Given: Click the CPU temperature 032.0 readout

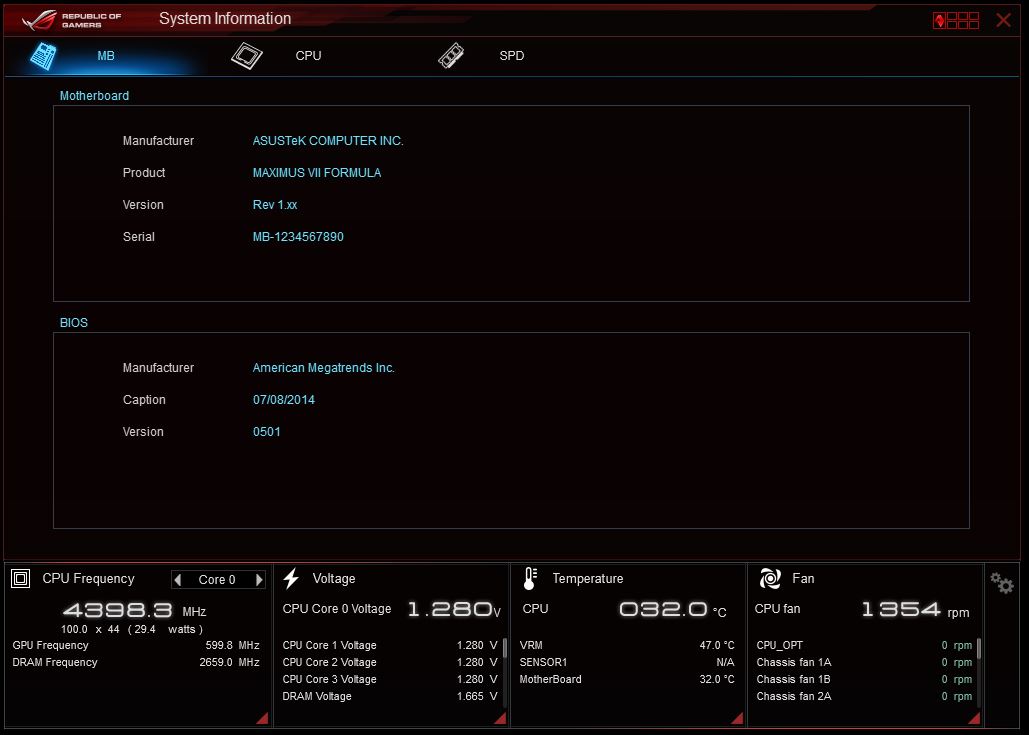Looking at the screenshot, I should coord(673,610).
